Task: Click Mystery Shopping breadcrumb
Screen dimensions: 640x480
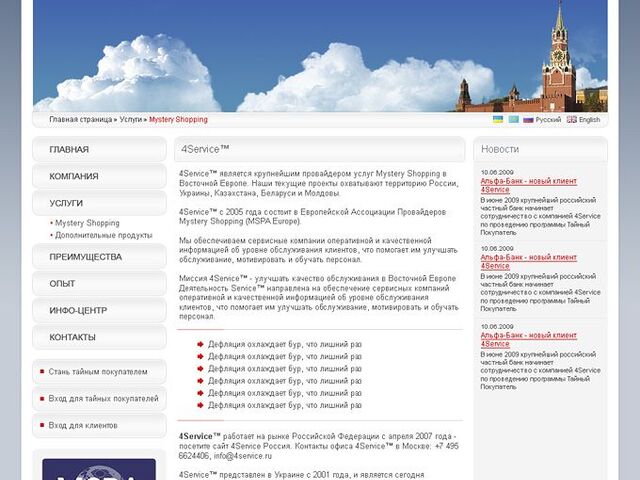Action: tap(178, 120)
